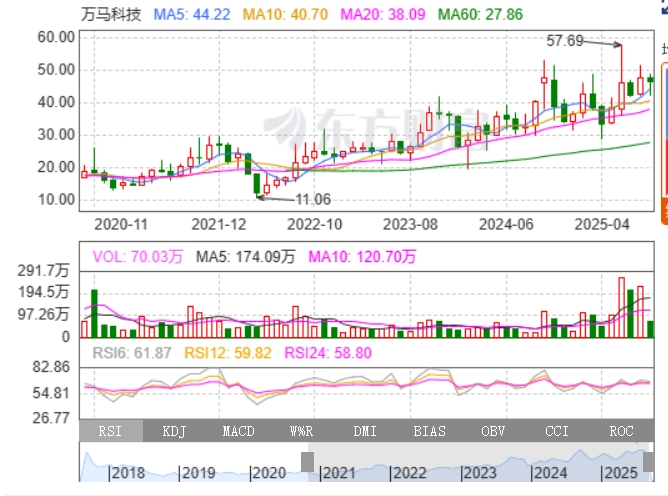Click the 2024 marker inside selected range
668x496 pixels.
coord(549,473)
